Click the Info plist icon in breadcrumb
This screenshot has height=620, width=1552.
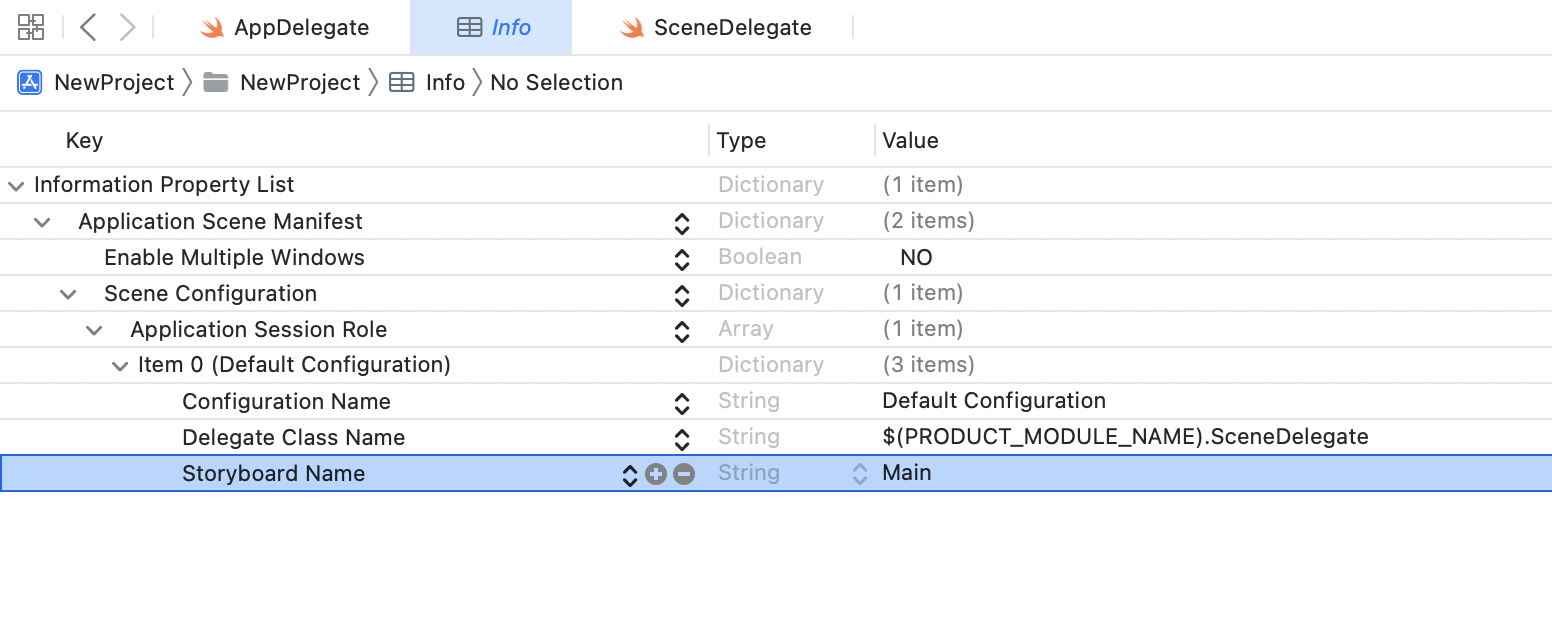pyautogui.click(x=402, y=83)
